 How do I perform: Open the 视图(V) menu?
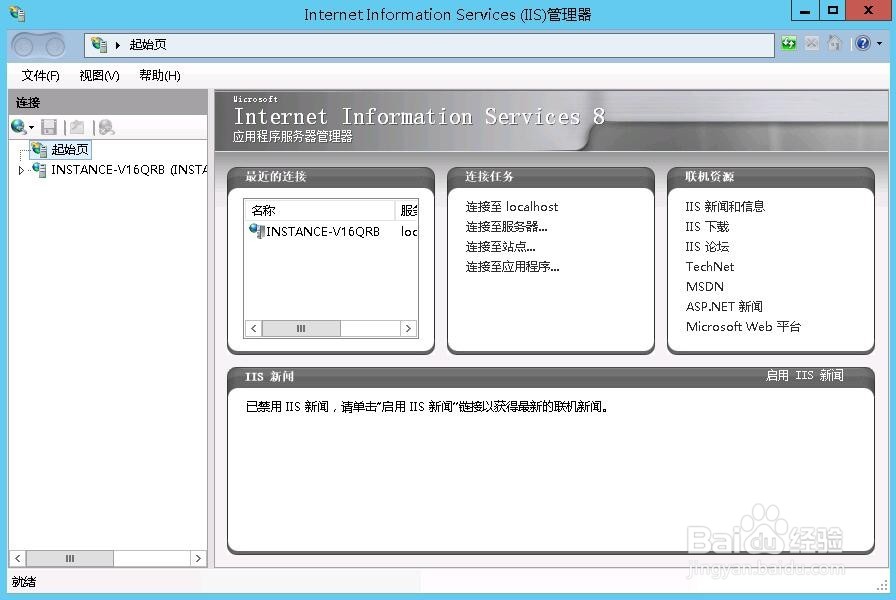(x=99, y=75)
